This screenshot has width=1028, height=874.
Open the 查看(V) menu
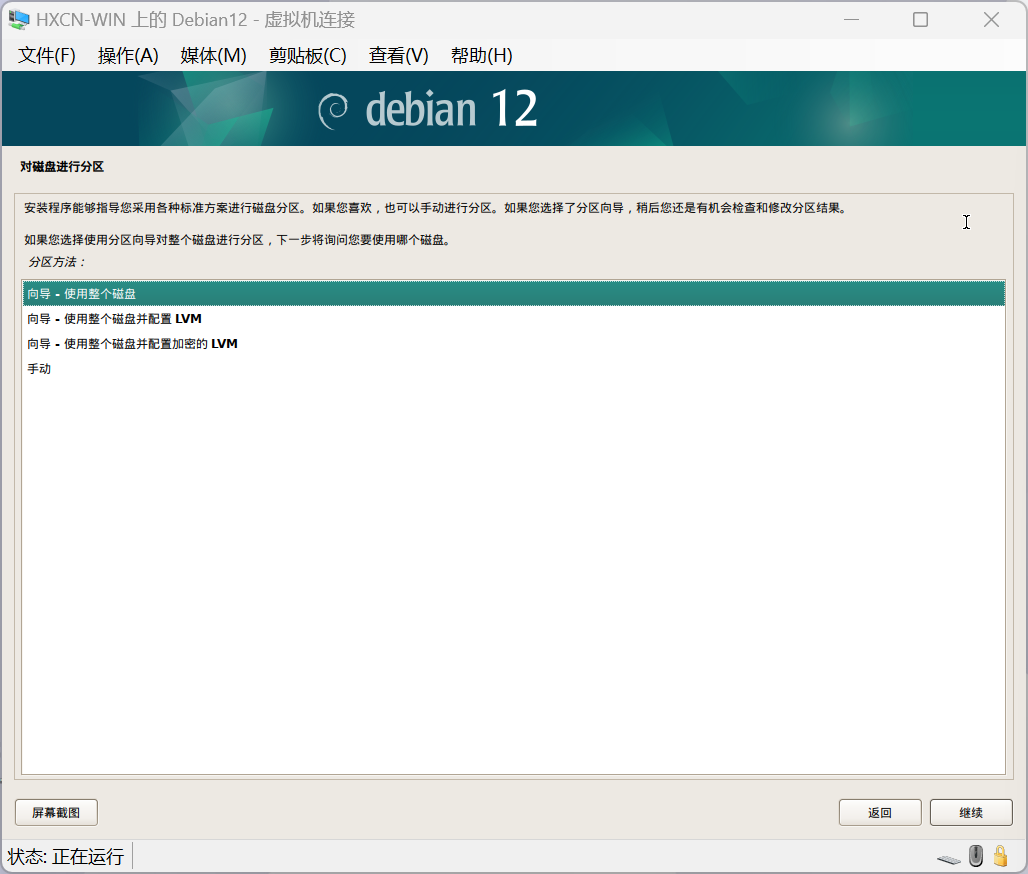(x=399, y=56)
